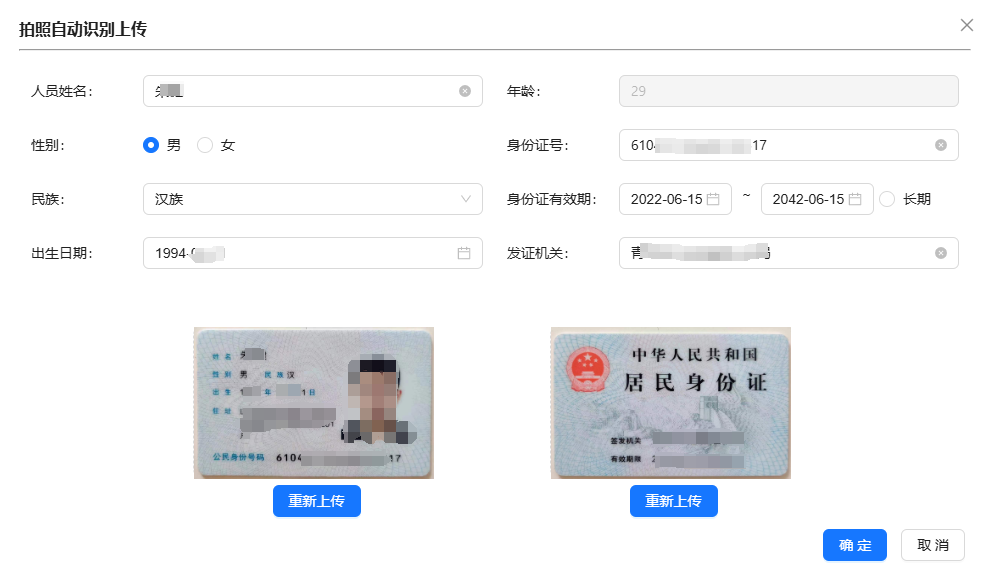Viewport: 991px width, 580px height.
Task: Click 重新上传 under the ID card front image
Action: (316, 501)
